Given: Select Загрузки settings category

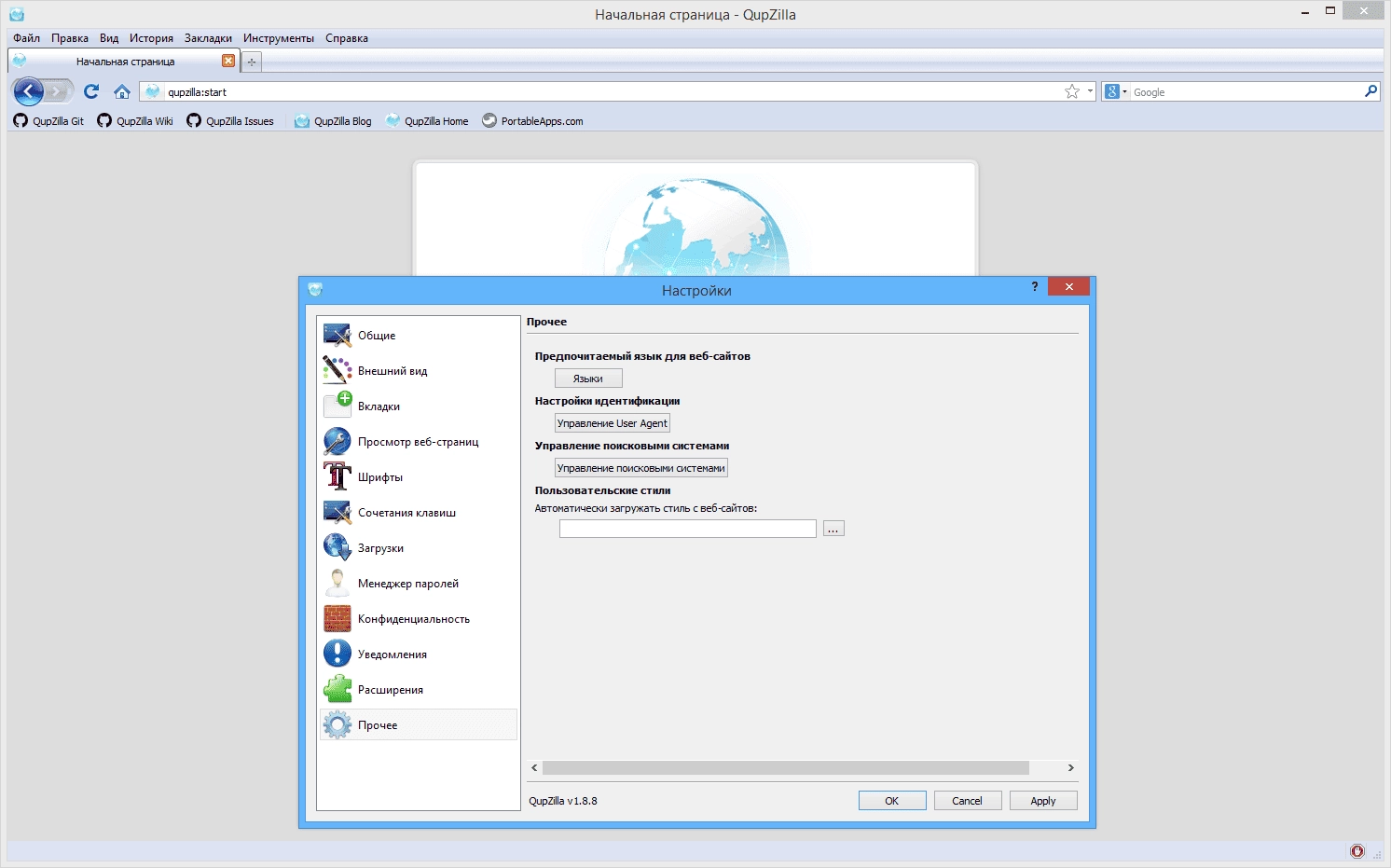Looking at the screenshot, I should [x=418, y=548].
